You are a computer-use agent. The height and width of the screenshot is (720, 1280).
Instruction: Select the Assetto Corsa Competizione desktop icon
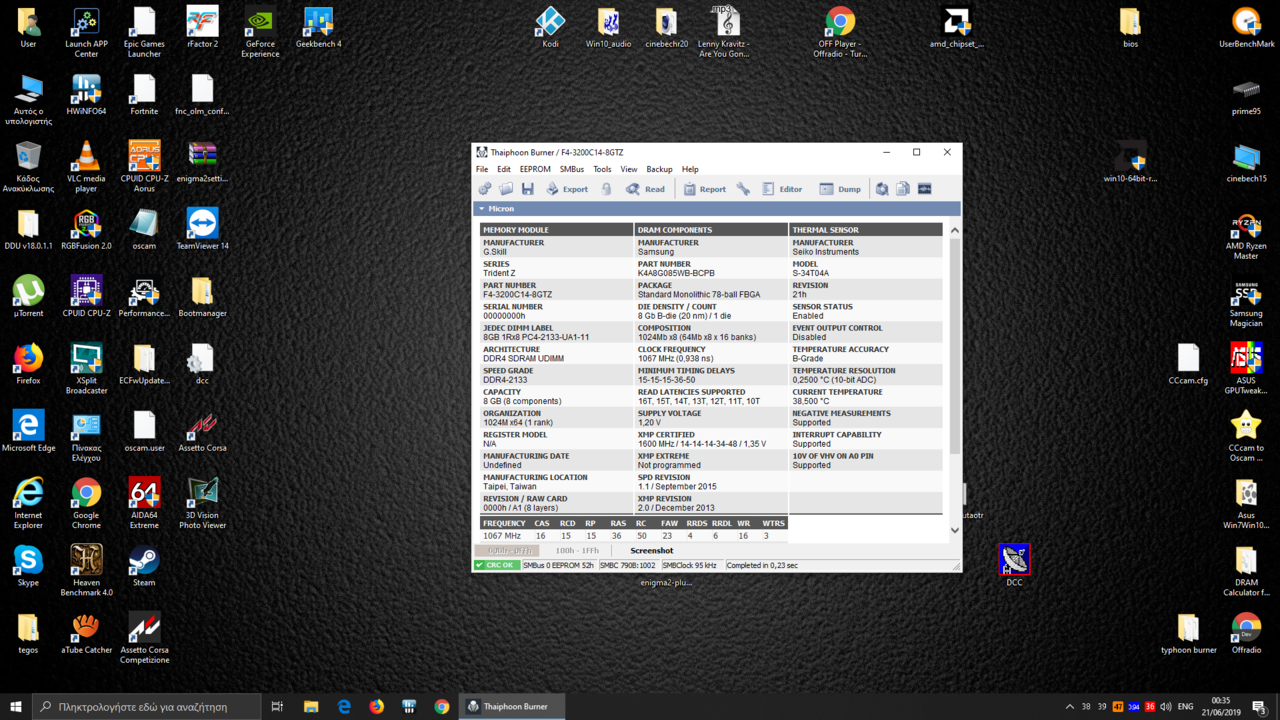(144, 638)
